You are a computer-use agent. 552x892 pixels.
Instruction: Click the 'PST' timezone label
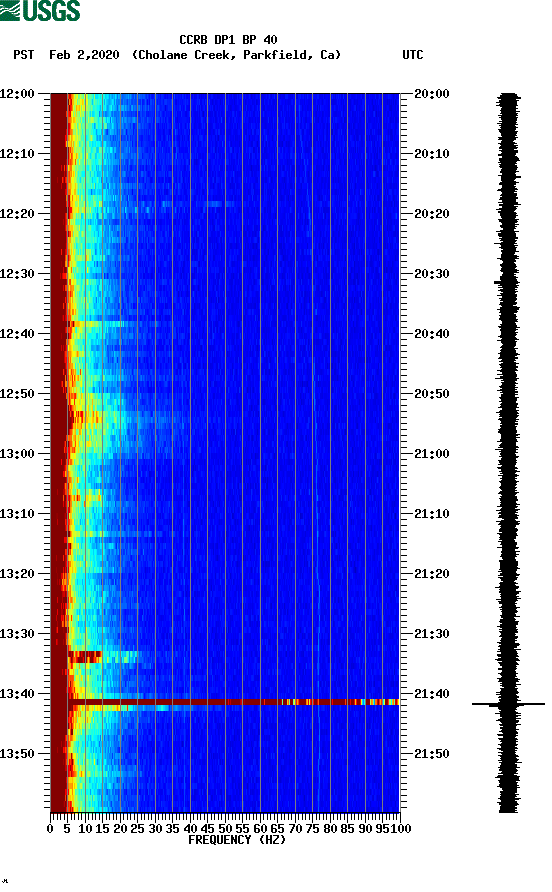tap(24, 55)
